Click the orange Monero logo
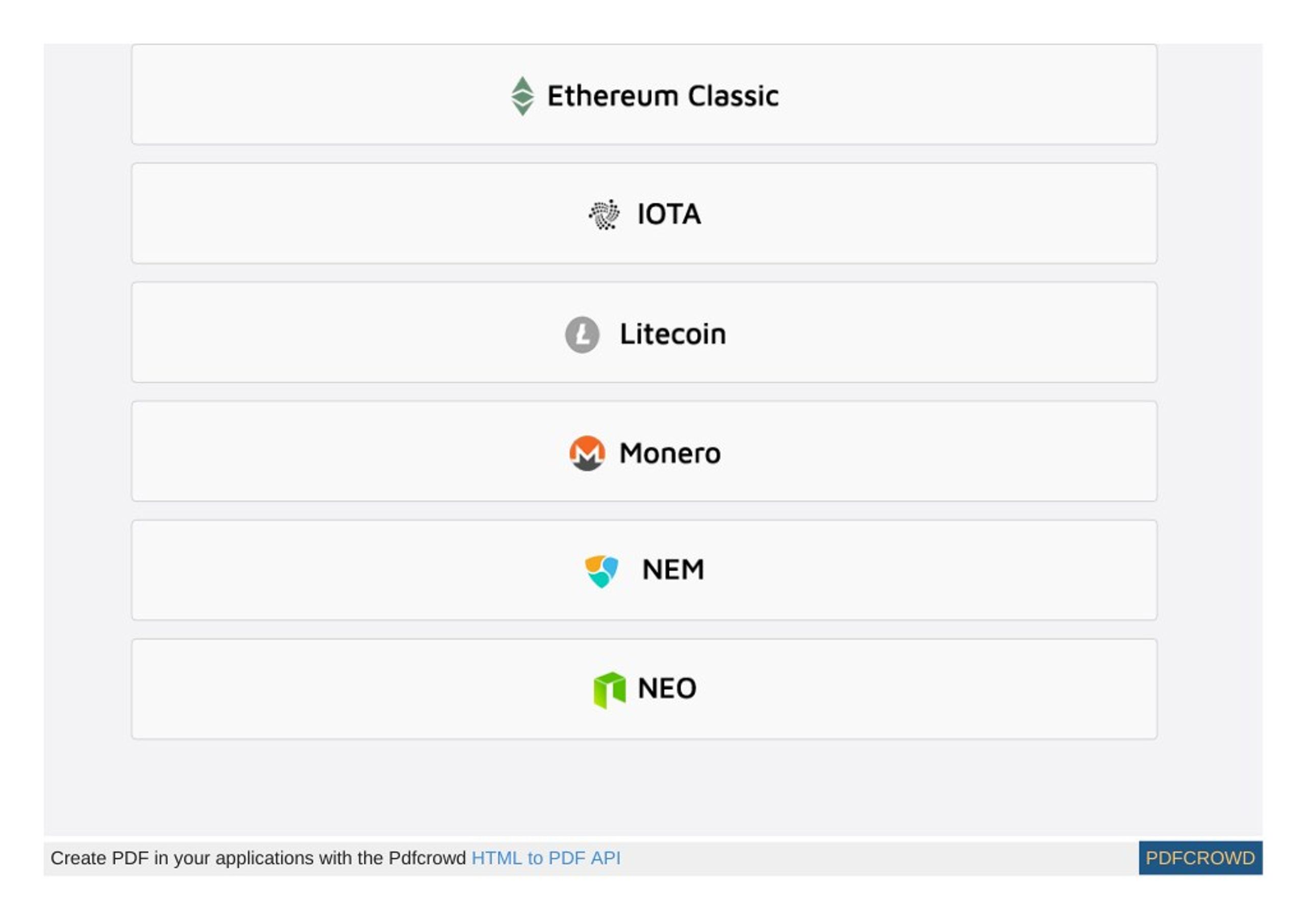 click(587, 453)
